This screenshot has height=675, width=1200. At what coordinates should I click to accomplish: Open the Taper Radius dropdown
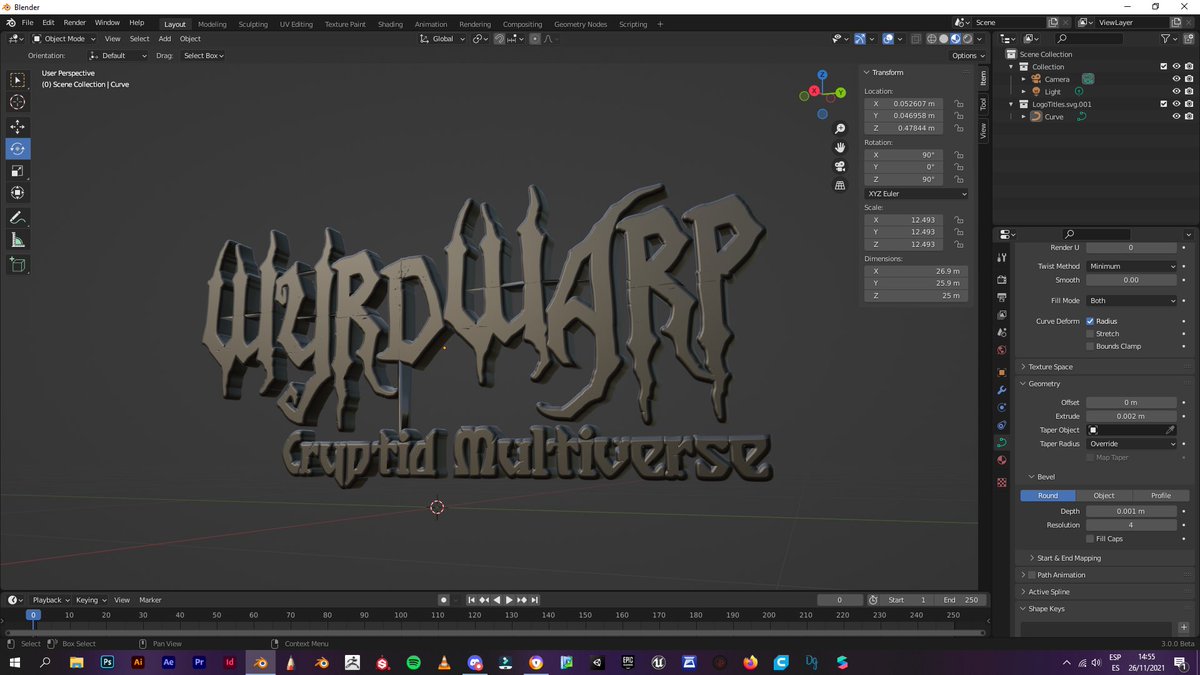point(1132,444)
